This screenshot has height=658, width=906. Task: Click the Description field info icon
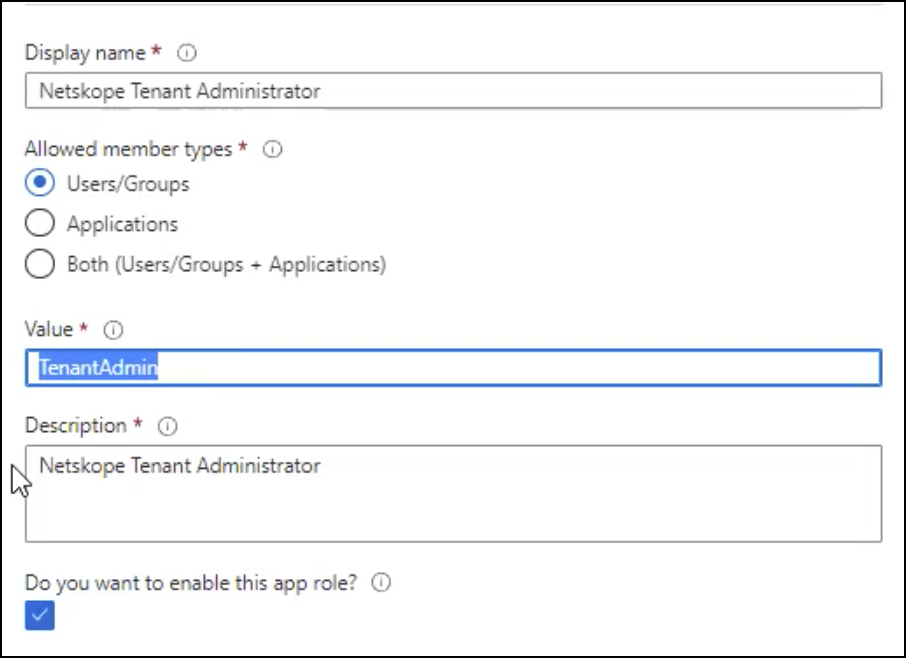point(168,426)
